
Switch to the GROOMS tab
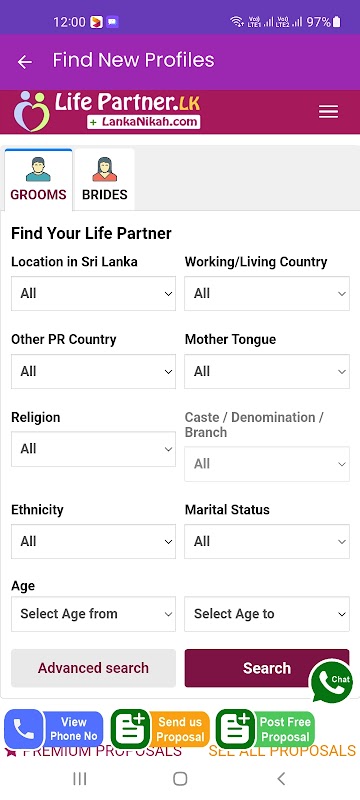[38, 179]
